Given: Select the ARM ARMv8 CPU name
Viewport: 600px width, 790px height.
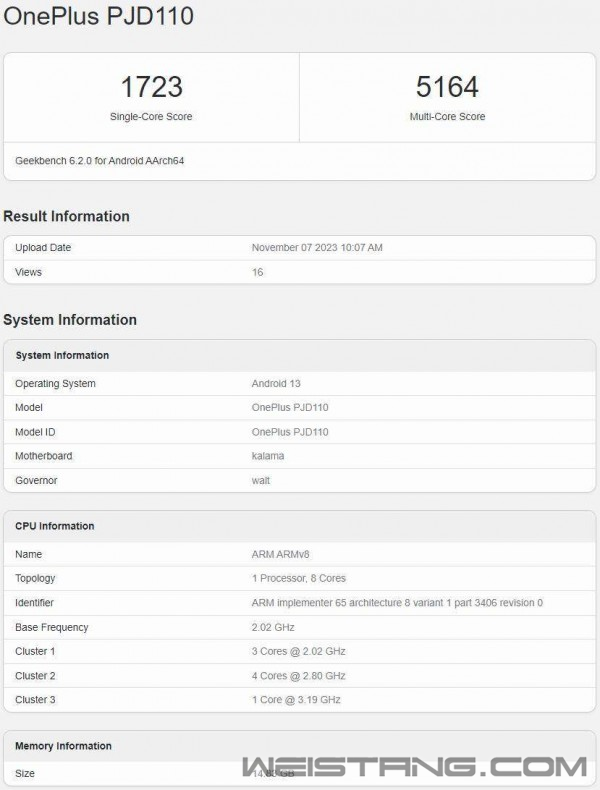Looking at the screenshot, I should click(x=280, y=554).
